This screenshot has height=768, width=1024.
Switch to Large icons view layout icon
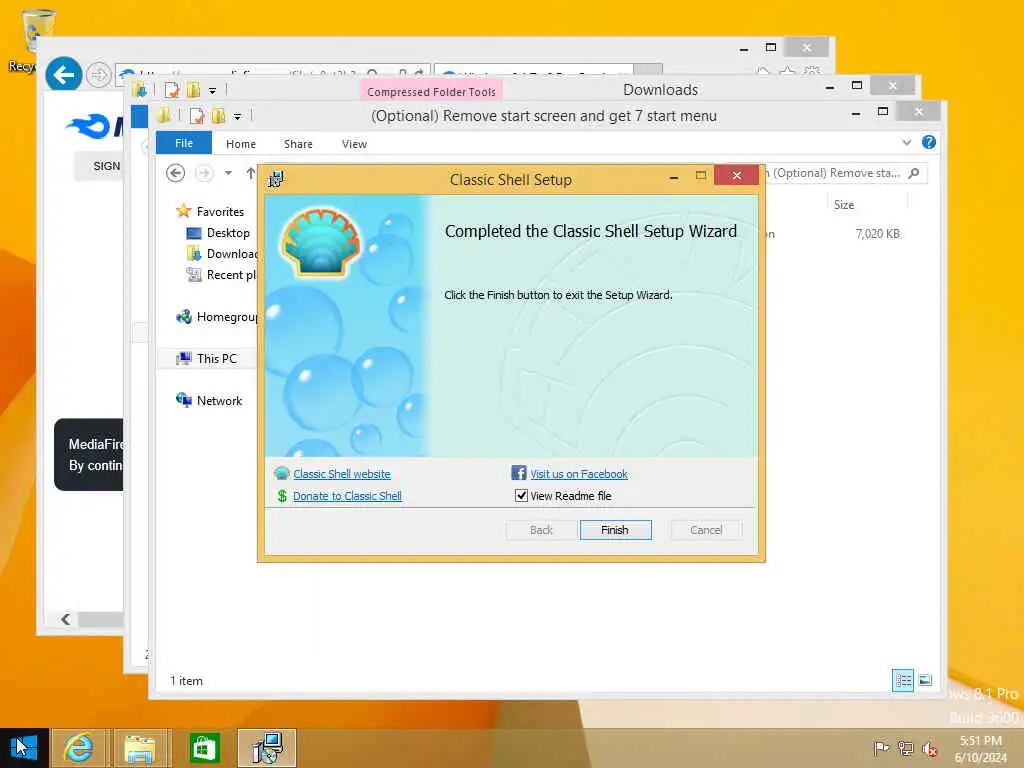click(x=925, y=680)
